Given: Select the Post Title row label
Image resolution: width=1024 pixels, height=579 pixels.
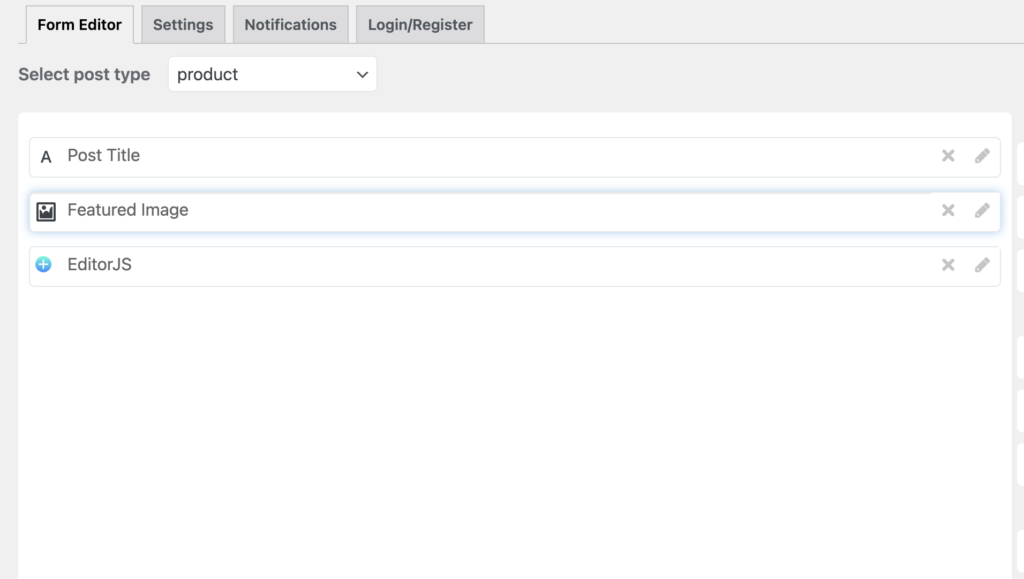Looking at the screenshot, I should click(x=104, y=156).
